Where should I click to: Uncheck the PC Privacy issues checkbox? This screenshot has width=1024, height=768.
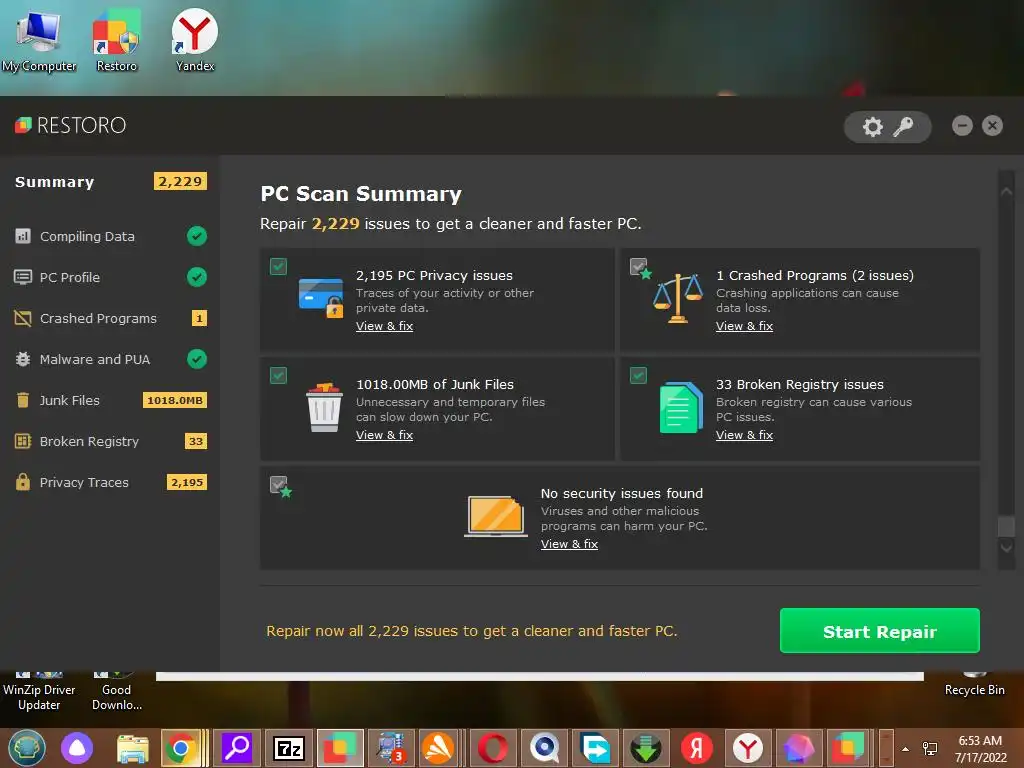[278, 266]
